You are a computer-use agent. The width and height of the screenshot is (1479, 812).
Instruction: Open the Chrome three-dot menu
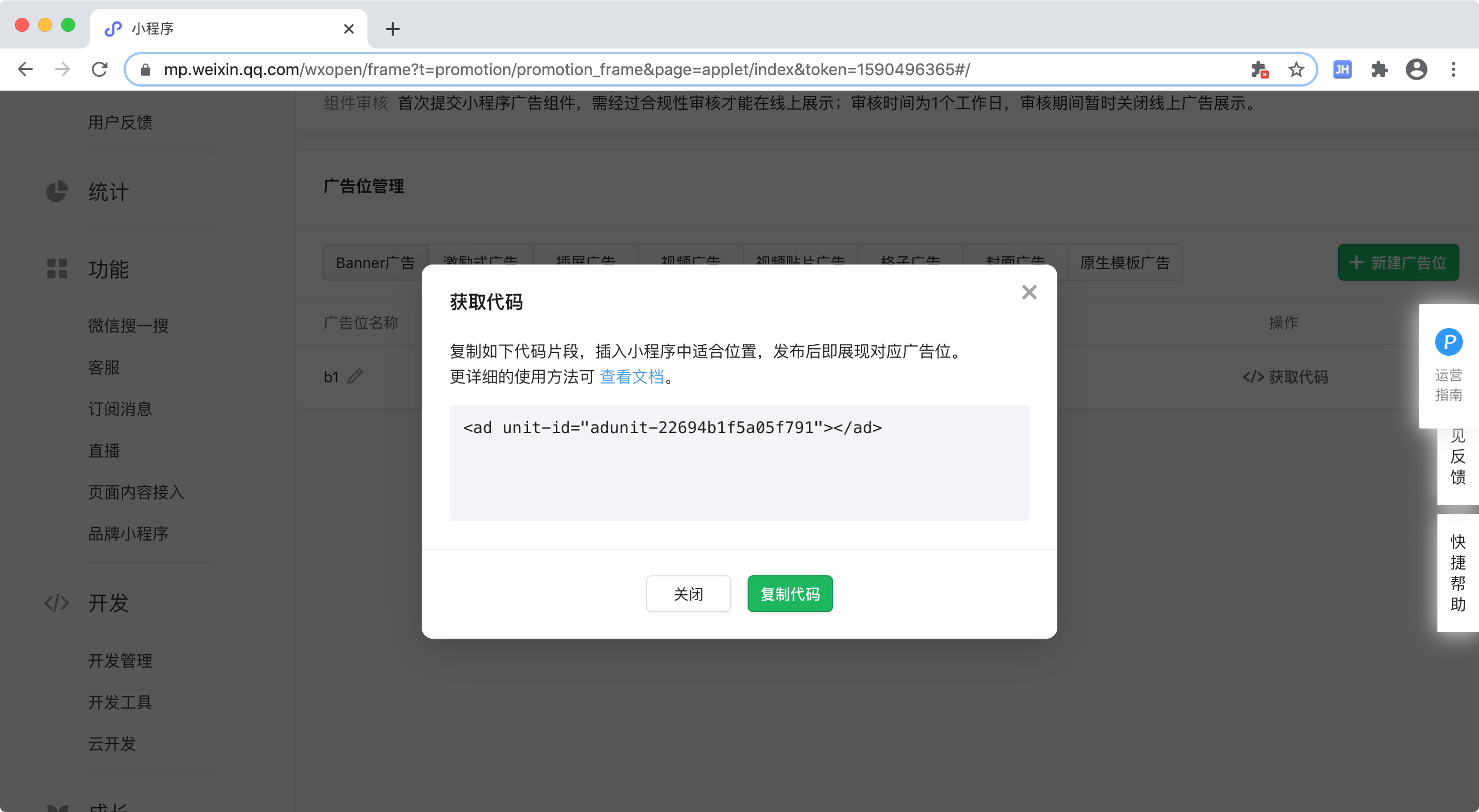(1454, 70)
